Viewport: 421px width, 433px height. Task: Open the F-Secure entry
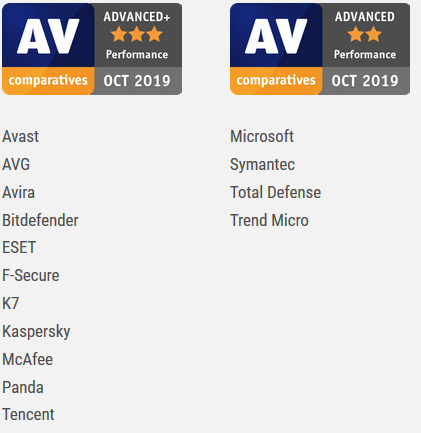pos(31,276)
